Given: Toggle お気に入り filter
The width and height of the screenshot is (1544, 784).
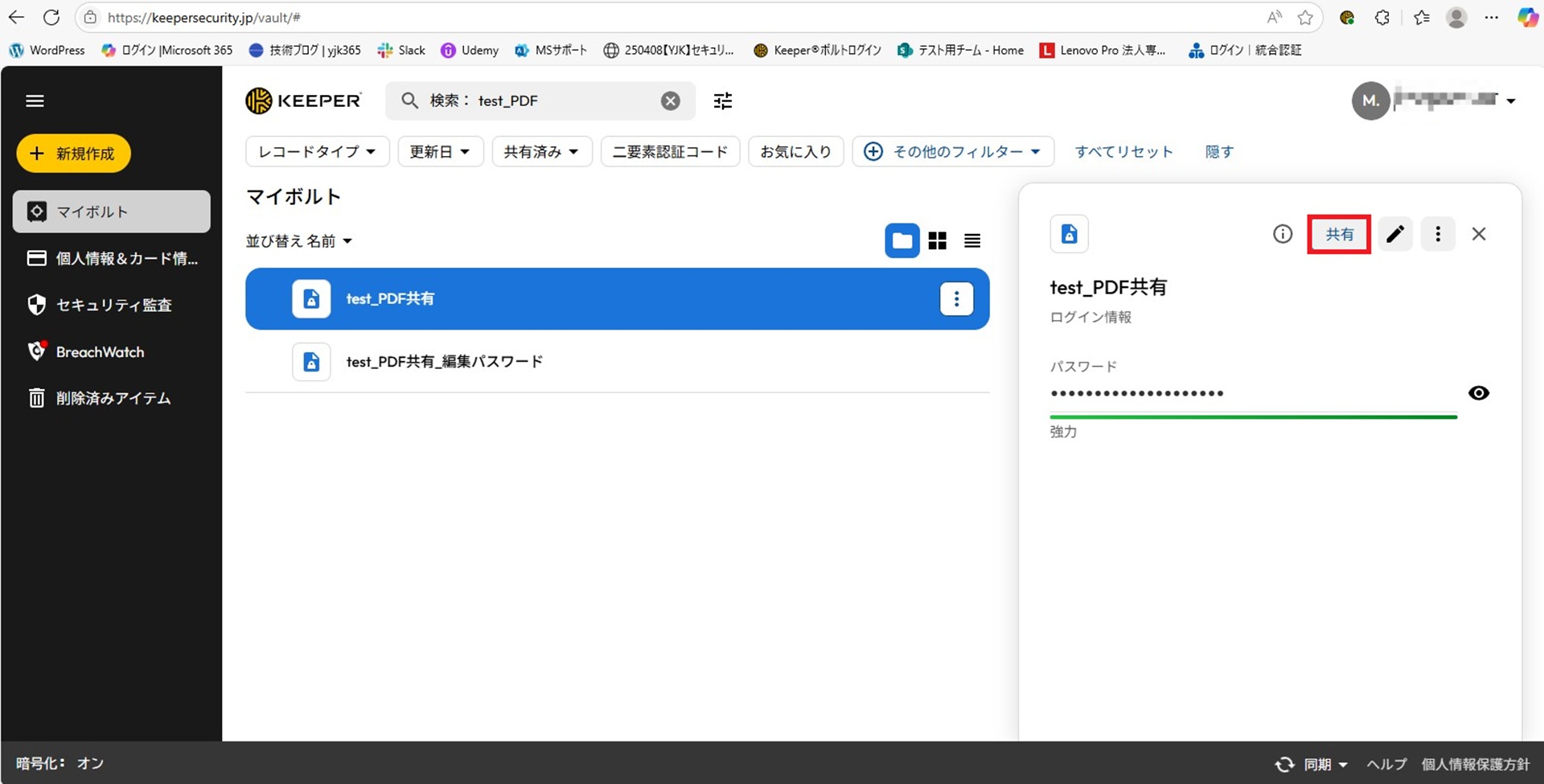Looking at the screenshot, I should point(795,152).
